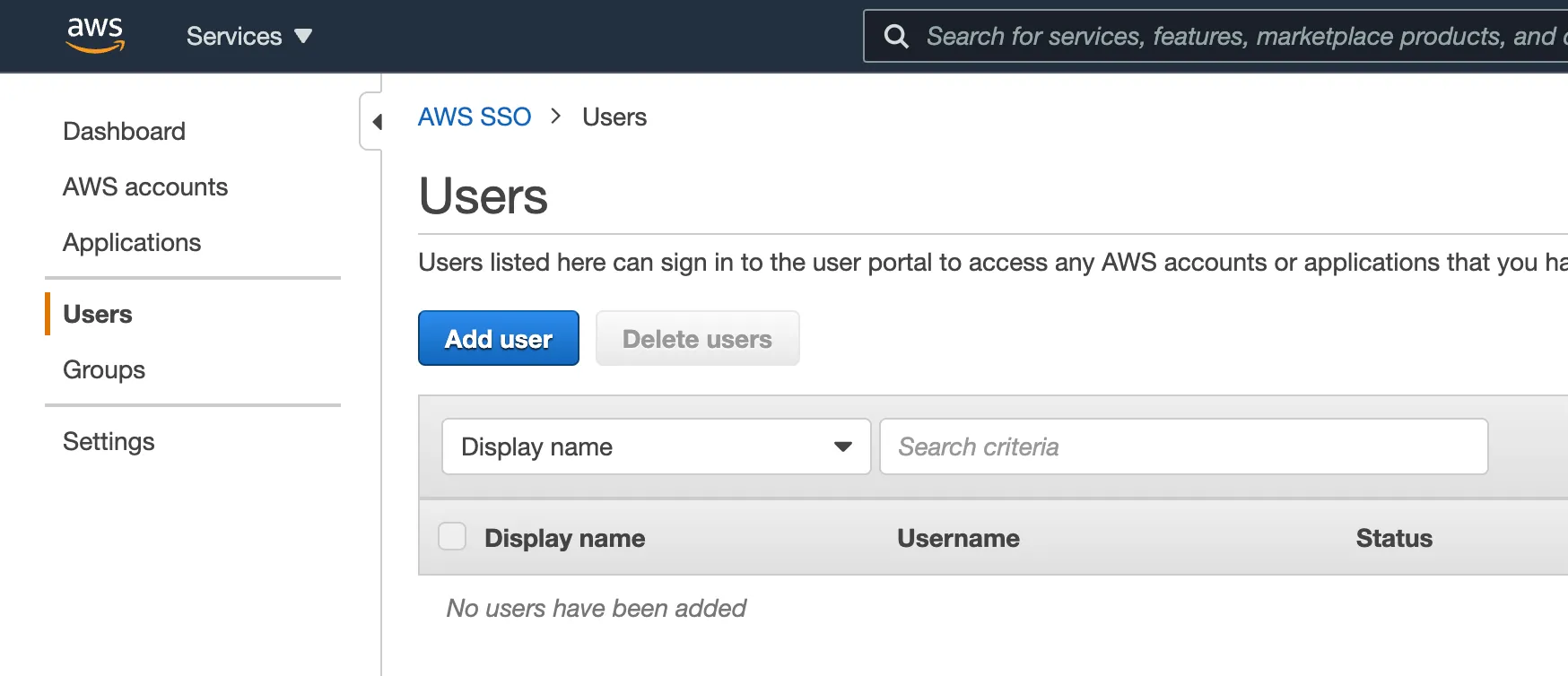Open Applications in the sidebar
This screenshot has height=676, width=1568.
click(x=132, y=242)
